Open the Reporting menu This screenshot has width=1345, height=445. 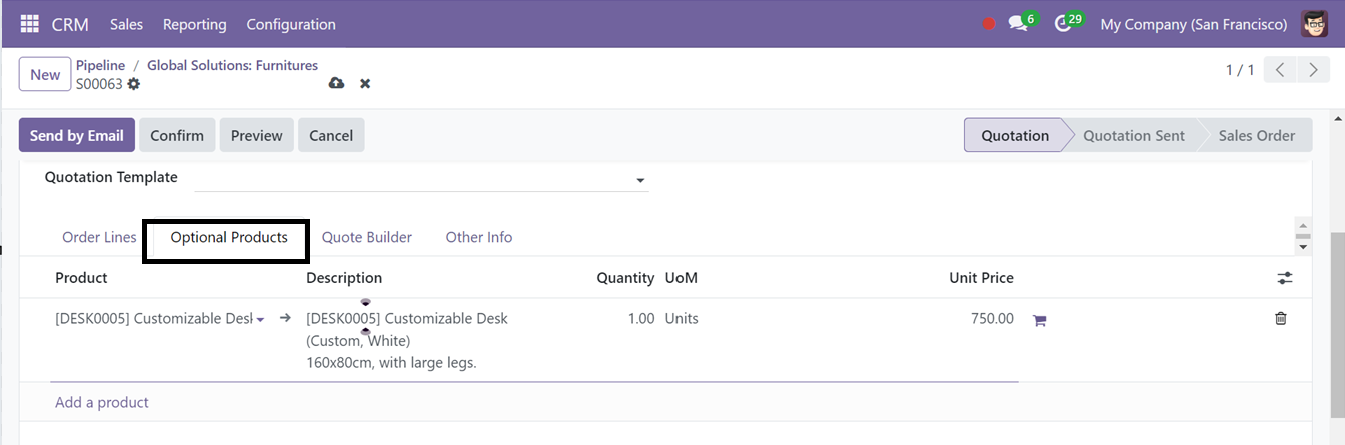195,24
